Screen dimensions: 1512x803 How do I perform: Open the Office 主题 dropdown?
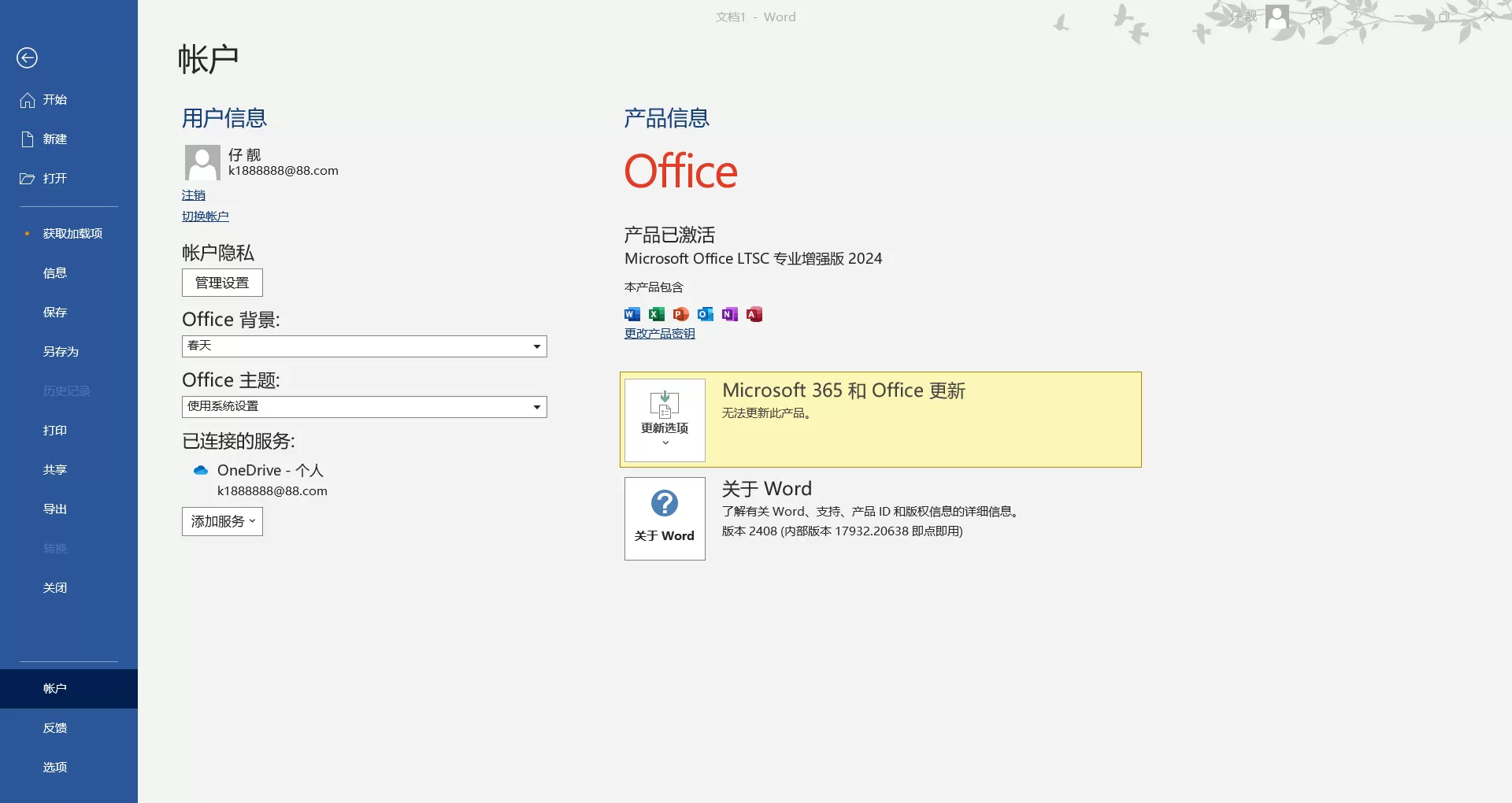(x=536, y=406)
